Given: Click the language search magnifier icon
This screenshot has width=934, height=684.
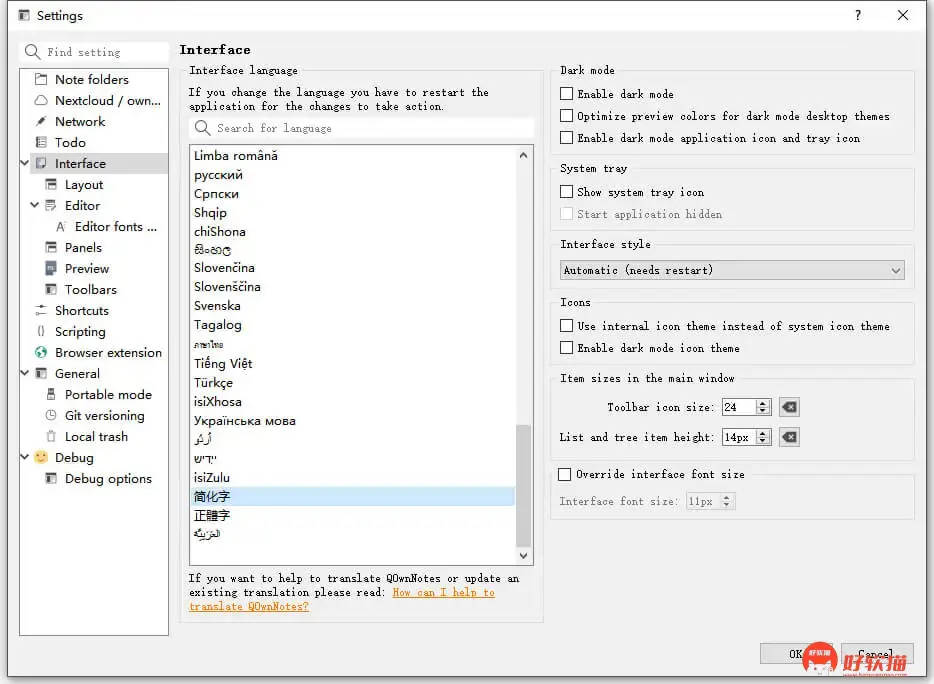Looking at the screenshot, I should [203, 128].
